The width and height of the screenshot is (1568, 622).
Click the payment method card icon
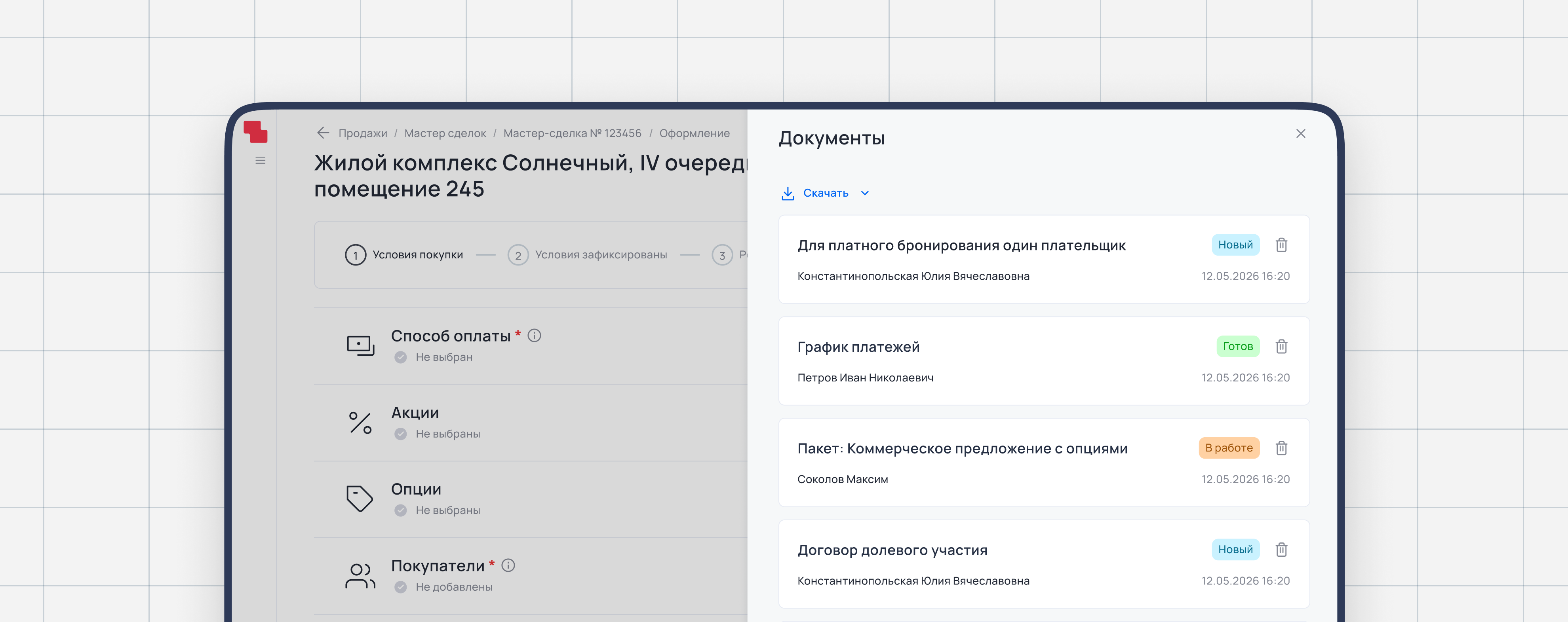click(360, 345)
